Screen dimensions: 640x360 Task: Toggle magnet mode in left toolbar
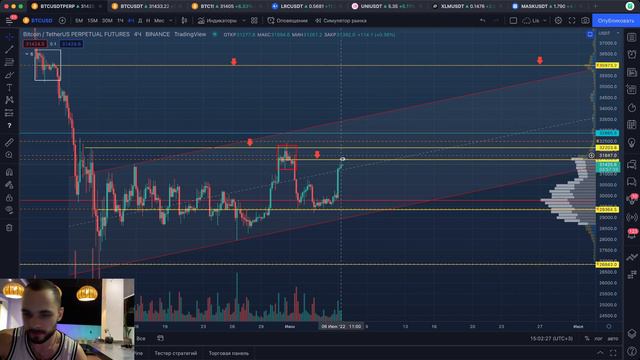pyautogui.click(x=9, y=172)
